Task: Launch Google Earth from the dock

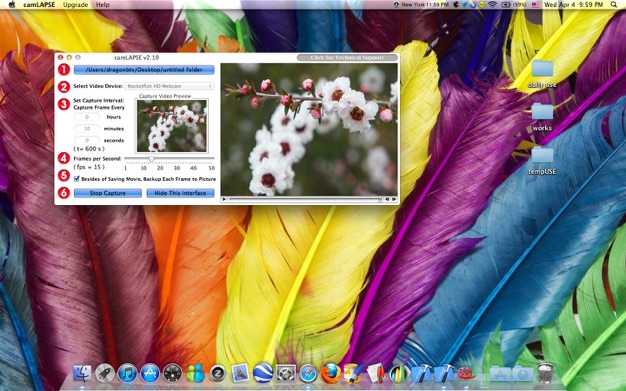Action: point(263,374)
